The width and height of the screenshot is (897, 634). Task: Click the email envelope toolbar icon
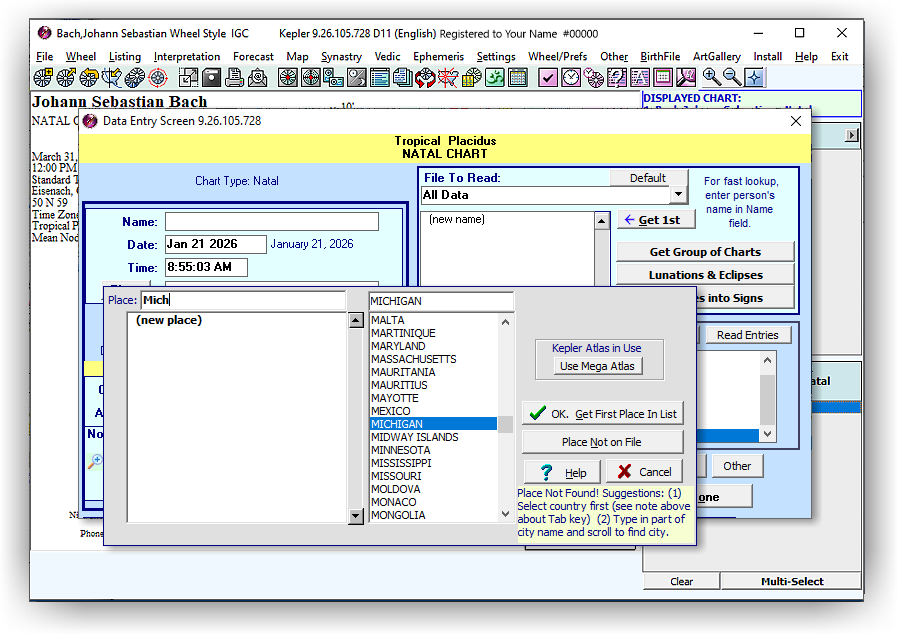tap(257, 78)
